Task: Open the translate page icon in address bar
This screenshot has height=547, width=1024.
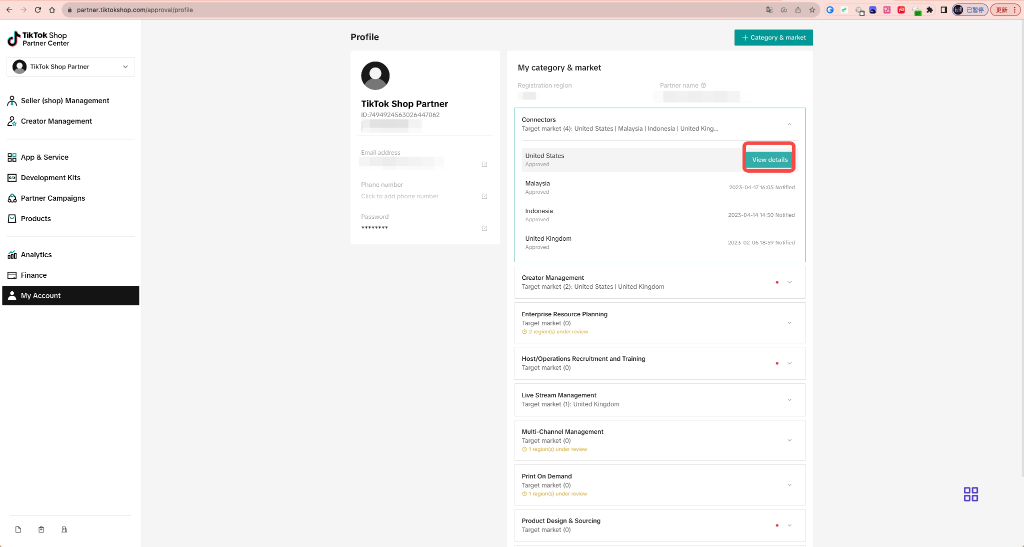Action: 769,10
